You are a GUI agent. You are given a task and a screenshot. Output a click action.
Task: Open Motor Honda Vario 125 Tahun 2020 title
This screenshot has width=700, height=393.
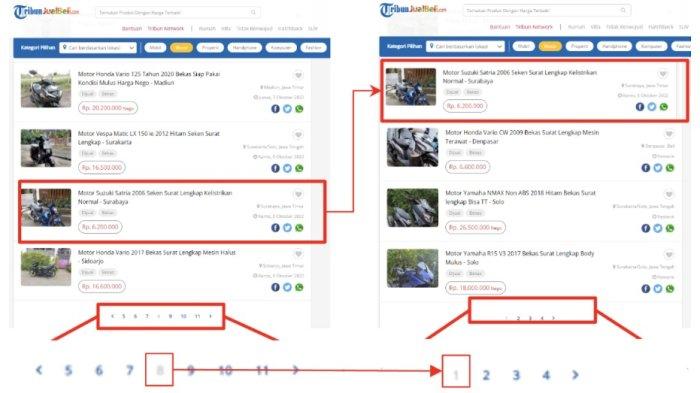point(149,78)
